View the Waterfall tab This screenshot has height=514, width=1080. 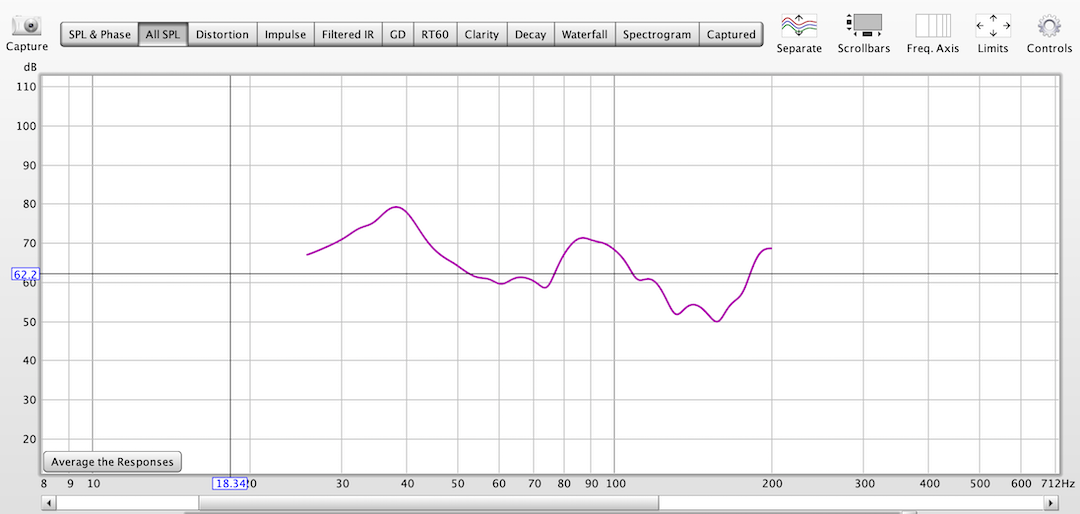click(584, 34)
